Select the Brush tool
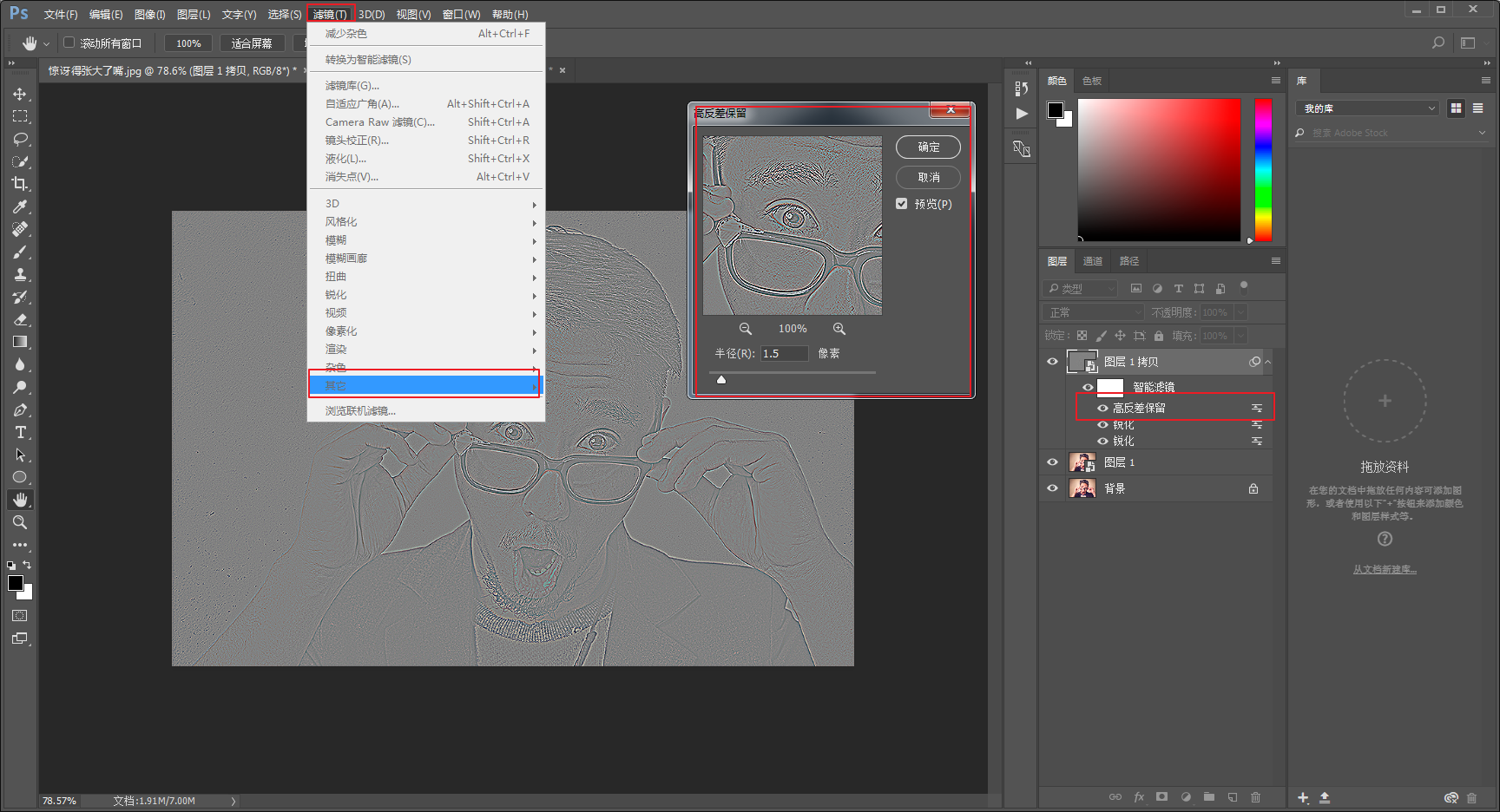 (19, 252)
